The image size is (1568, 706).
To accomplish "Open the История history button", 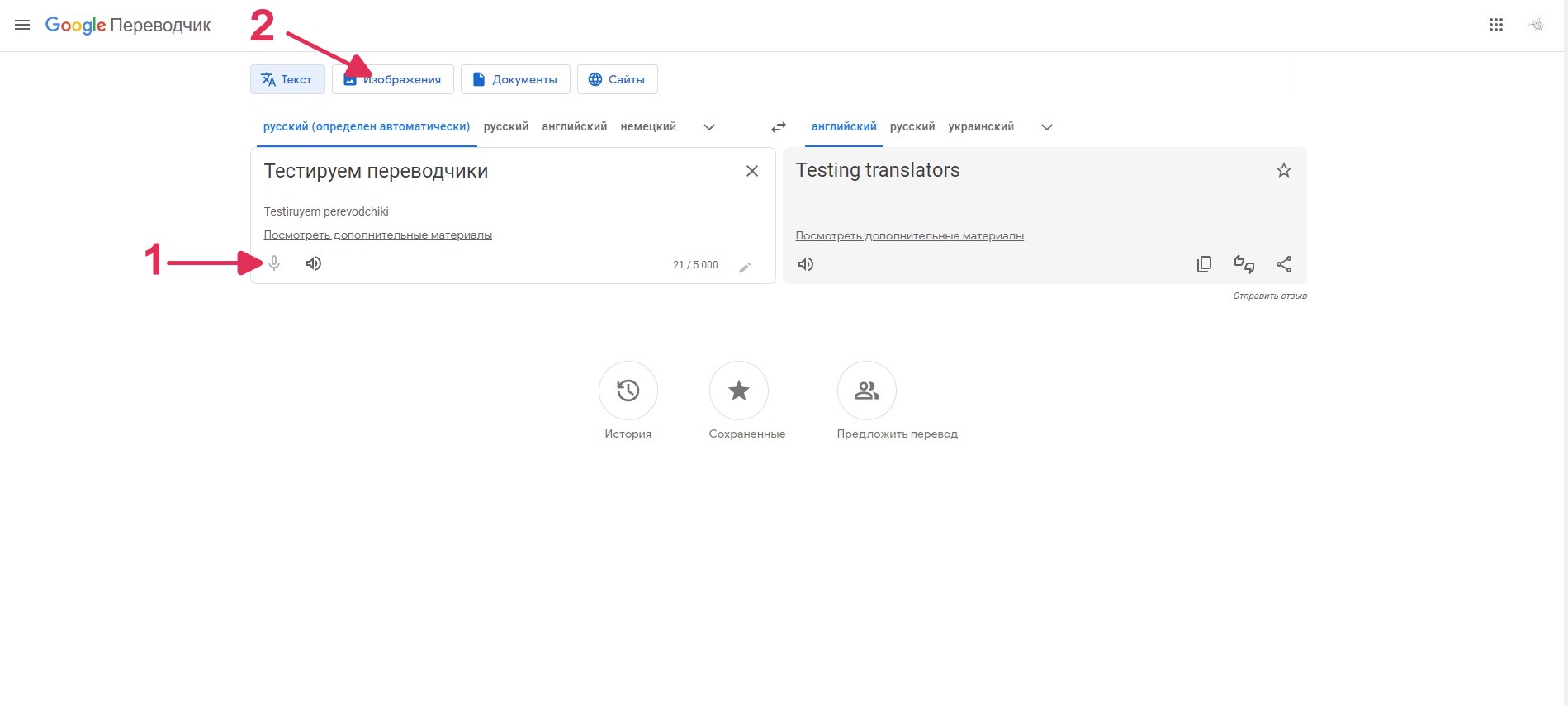I will click(x=628, y=391).
